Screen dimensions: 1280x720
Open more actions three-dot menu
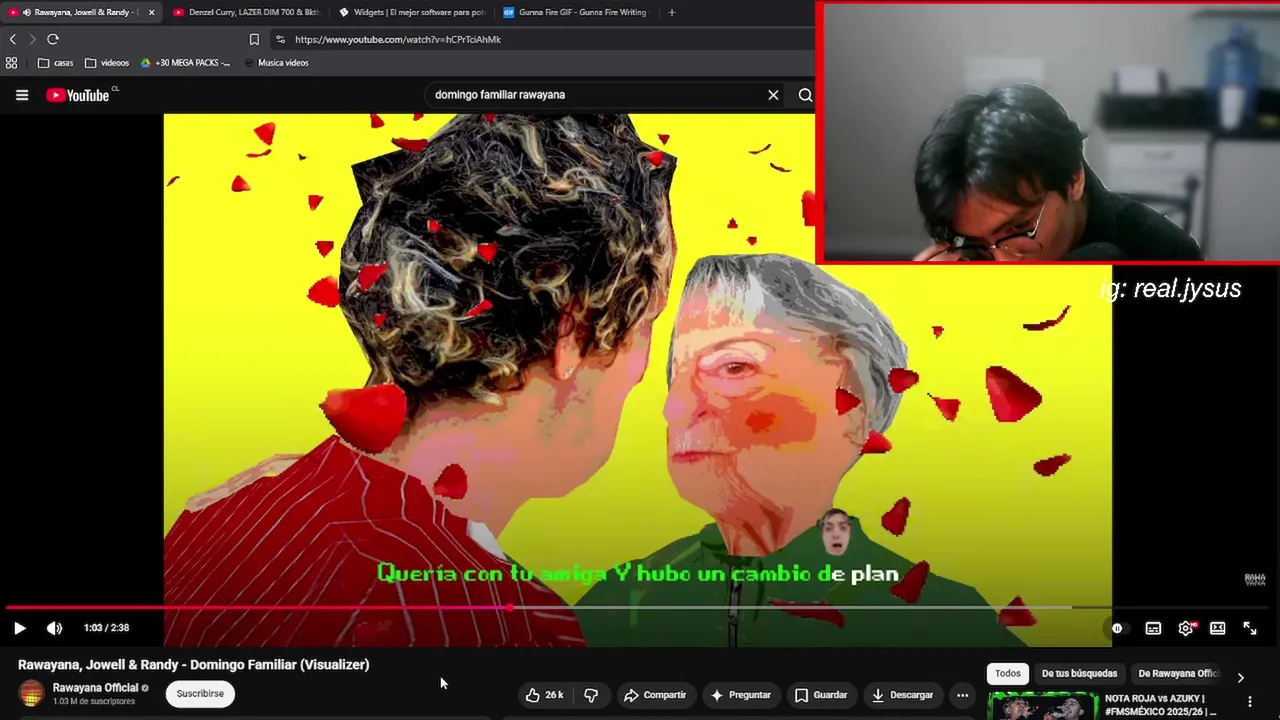pyautogui.click(x=962, y=695)
